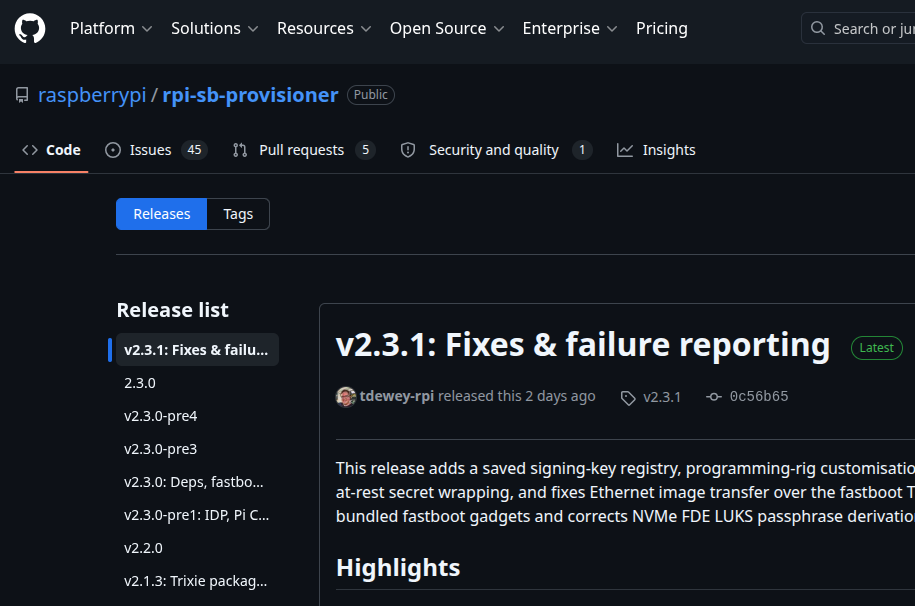
Task: Click the Issues circle-dot icon
Action: (113, 150)
